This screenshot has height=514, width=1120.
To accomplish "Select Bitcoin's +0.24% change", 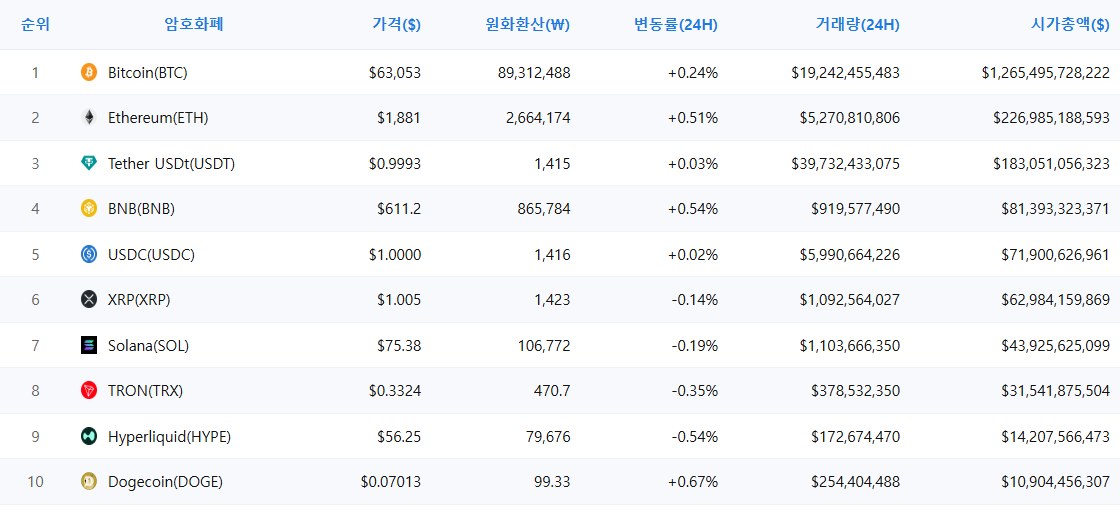I will (693, 72).
